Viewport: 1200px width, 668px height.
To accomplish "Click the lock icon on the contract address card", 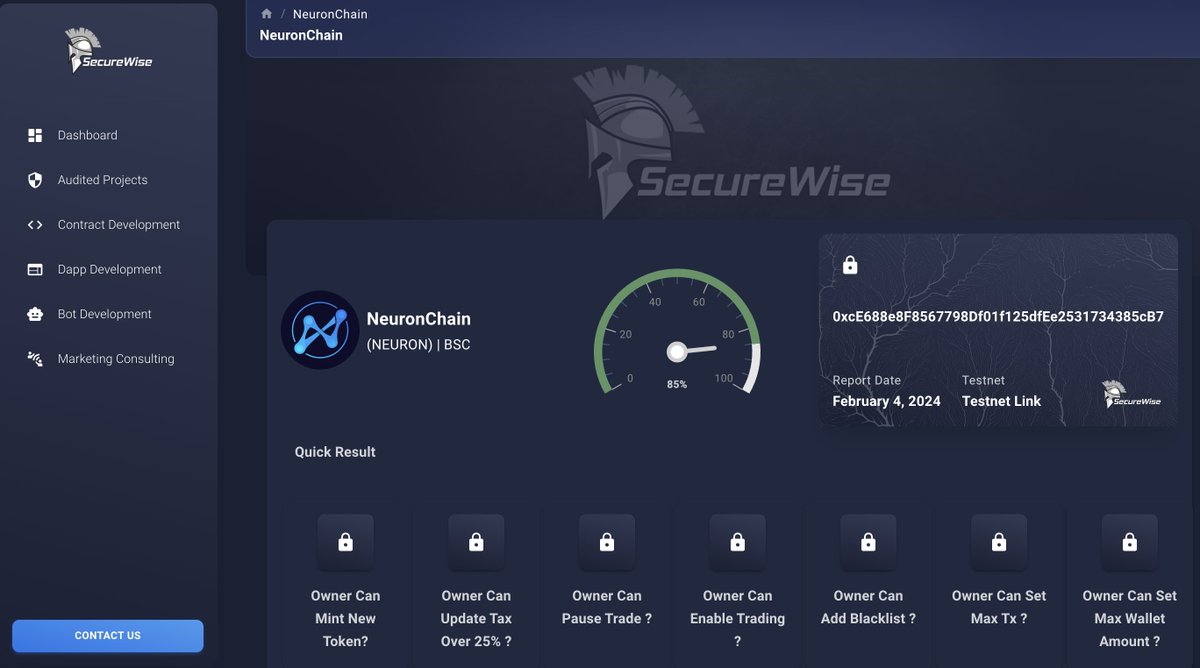I will tap(850, 265).
